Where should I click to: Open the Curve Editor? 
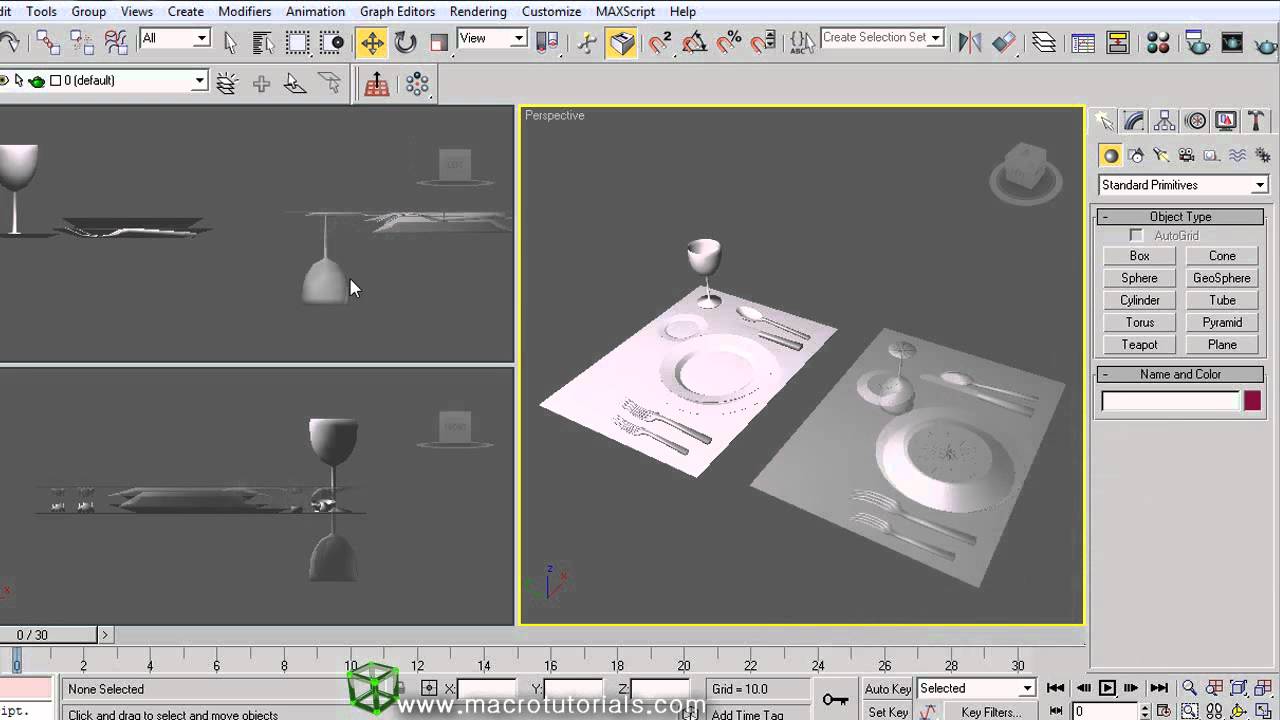pos(1083,42)
